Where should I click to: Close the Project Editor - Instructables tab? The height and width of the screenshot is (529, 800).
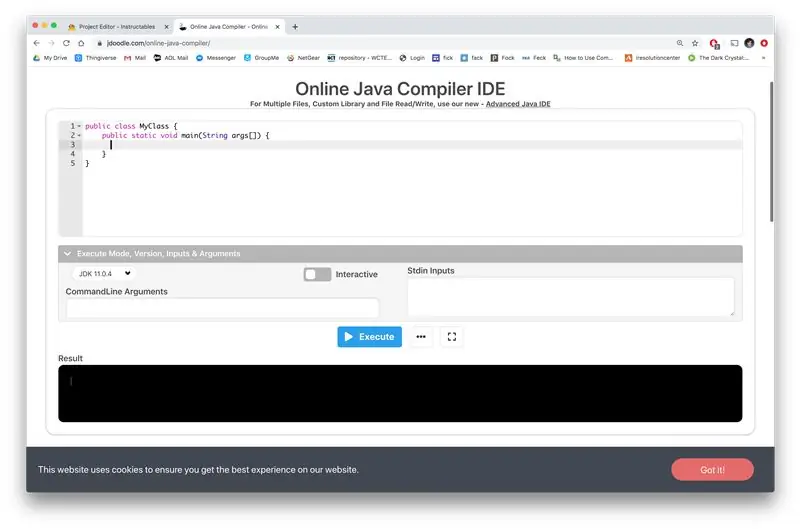tap(166, 27)
